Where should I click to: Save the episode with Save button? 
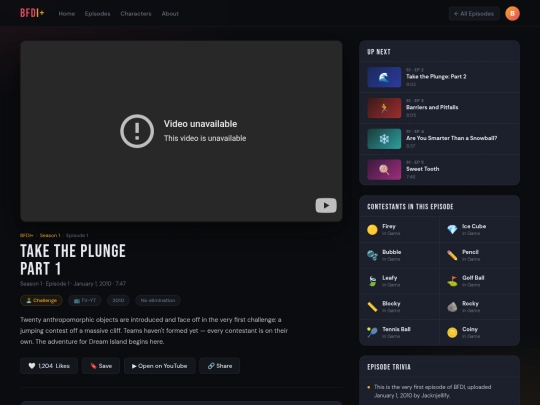click(x=101, y=366)
